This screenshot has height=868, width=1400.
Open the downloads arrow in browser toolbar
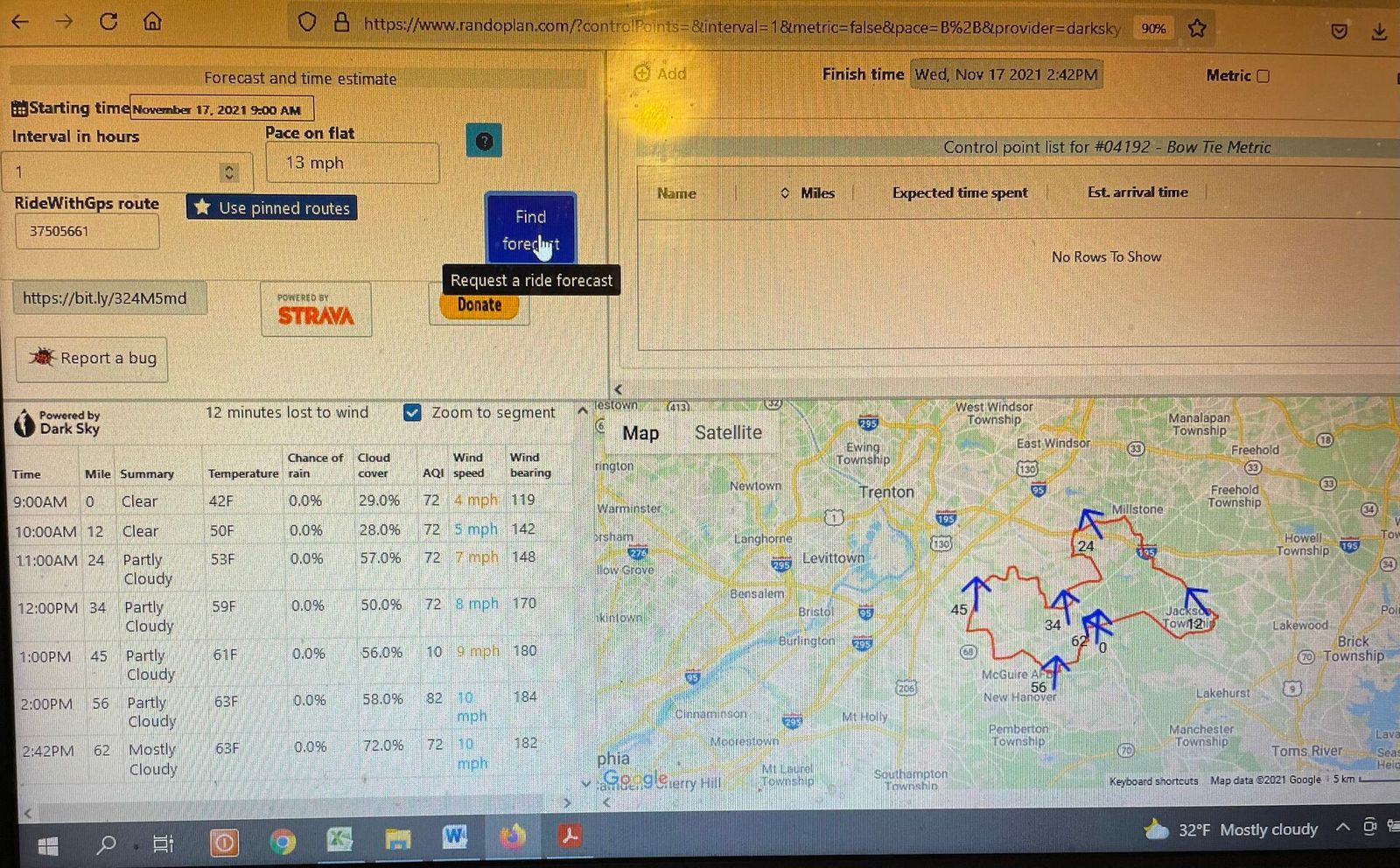(x=1379, y=31)
